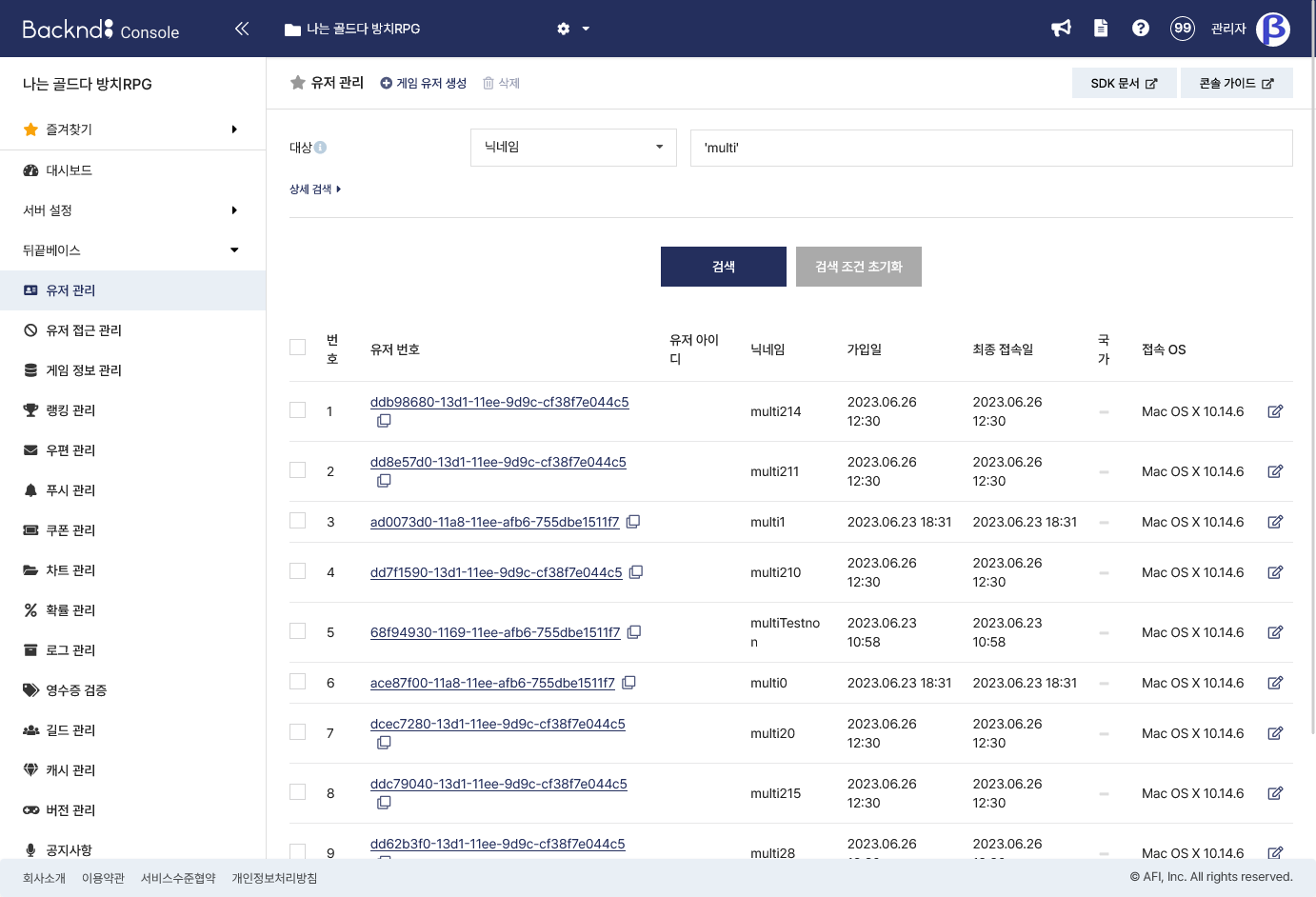The image size is (1316, 897).
Task: Click 게임 유저 생성 to create a user
Action: coord(423,83)
